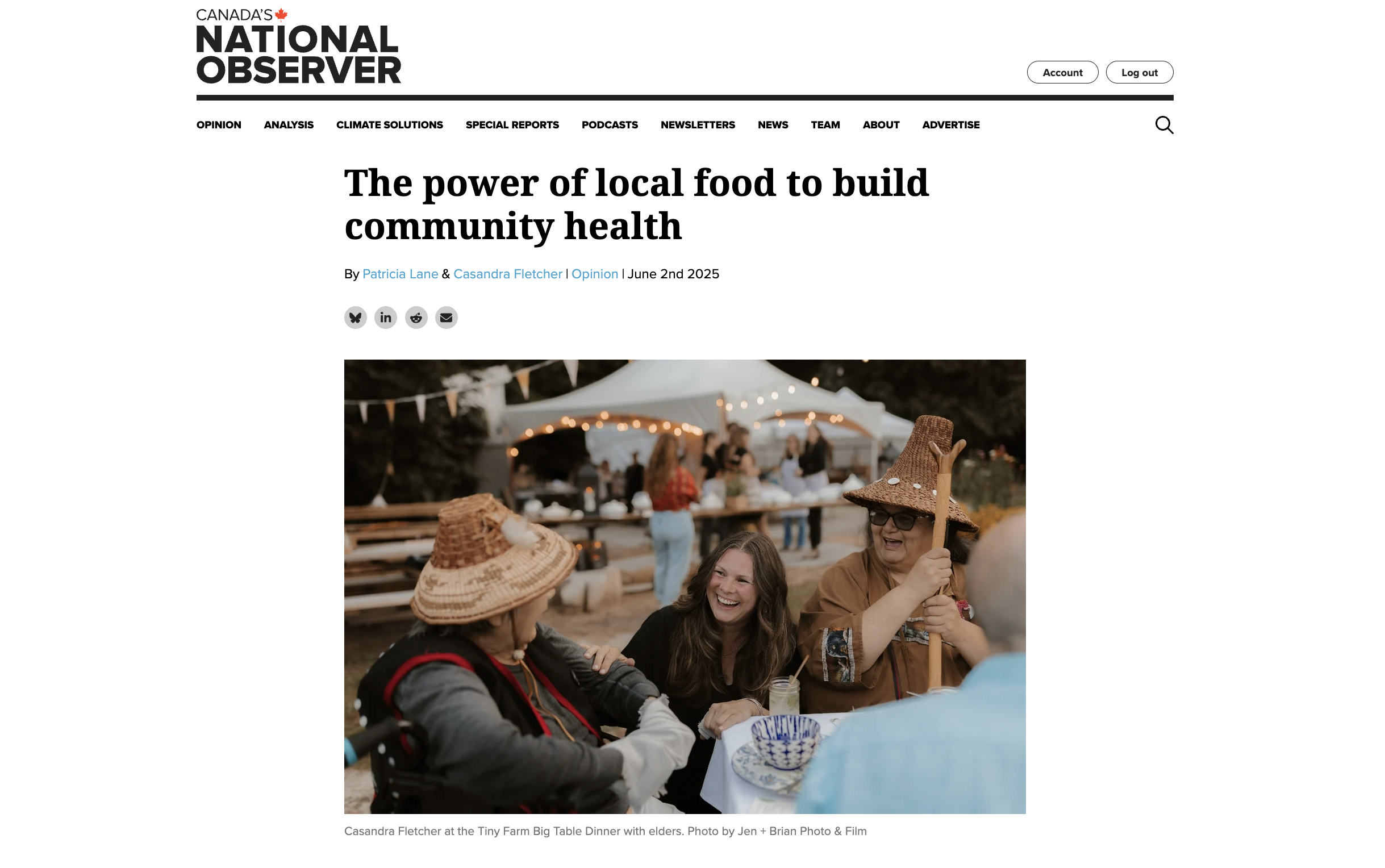
Task: Open Podcasts section
Action: [610, 125]
